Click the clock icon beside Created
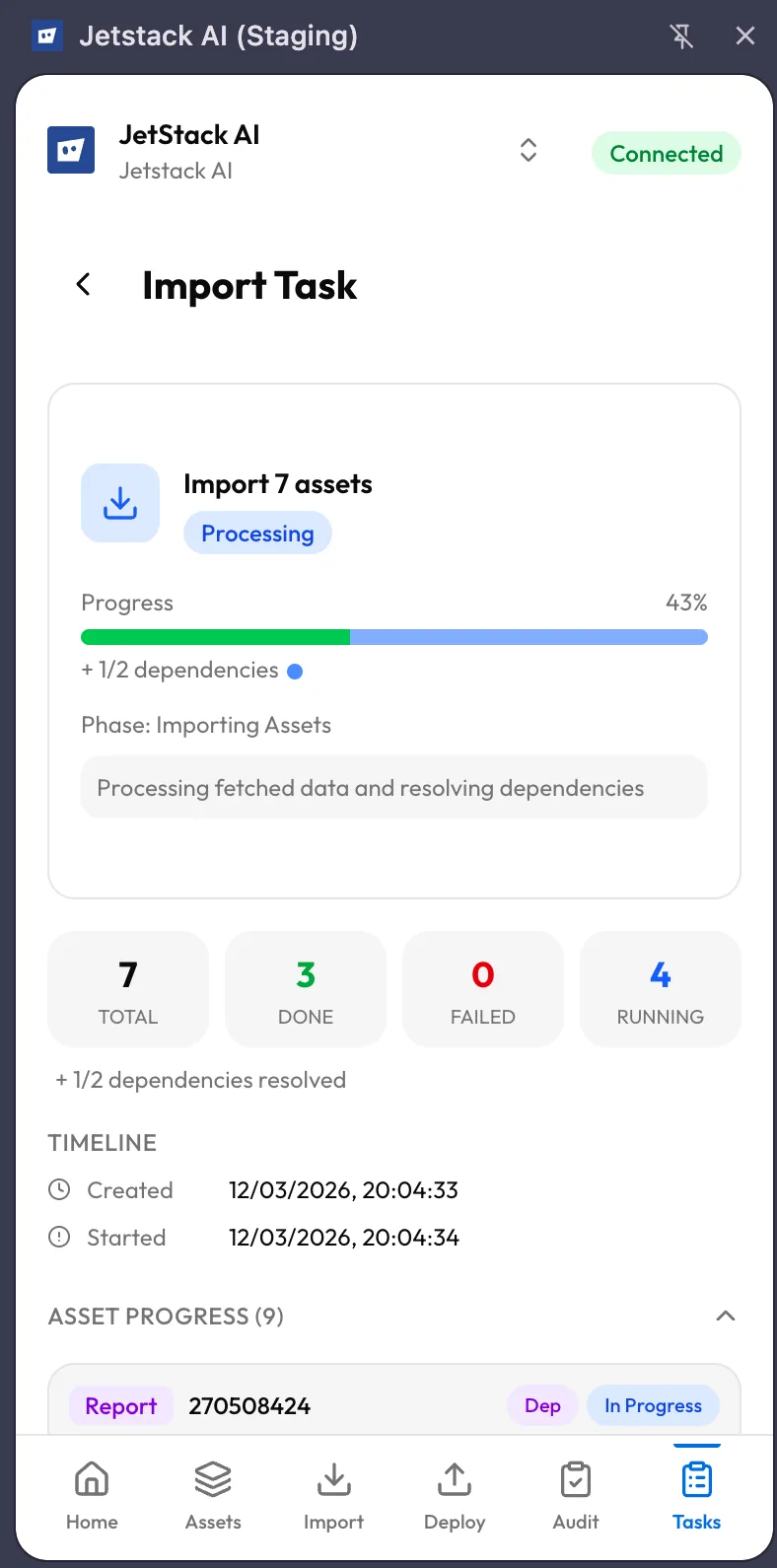777x1568 pixels. (x=61, y=1189)
